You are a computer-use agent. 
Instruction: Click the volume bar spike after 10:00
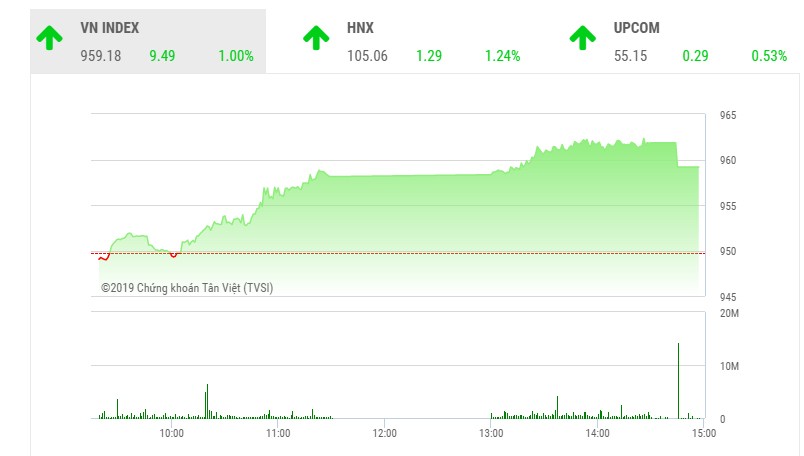pyautogui.click(x=207, y=400)
